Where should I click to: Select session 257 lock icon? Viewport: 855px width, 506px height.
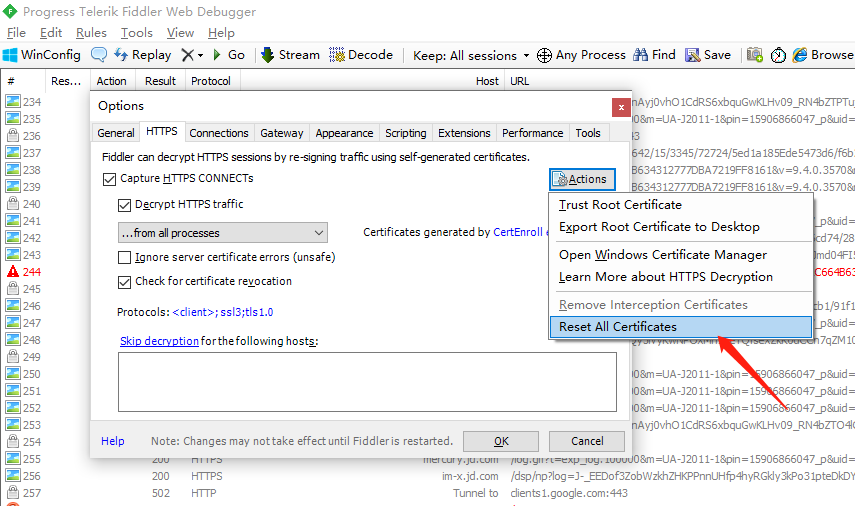(13, 493)
